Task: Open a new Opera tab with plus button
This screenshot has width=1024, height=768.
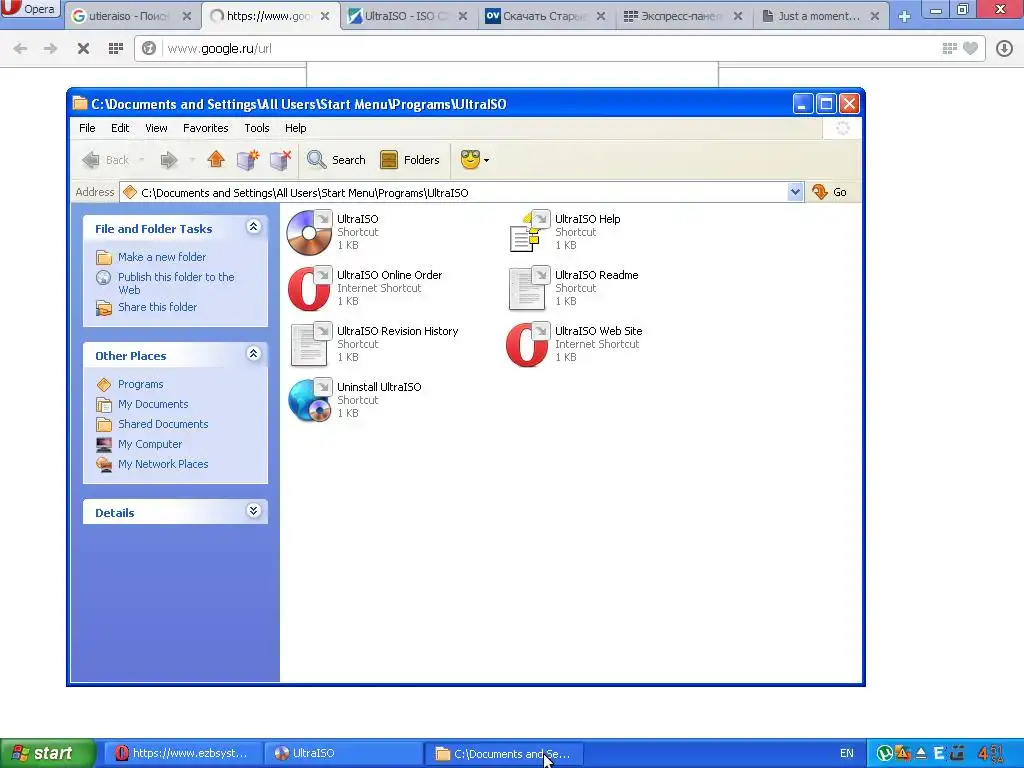Action: (x=904, y=16)
